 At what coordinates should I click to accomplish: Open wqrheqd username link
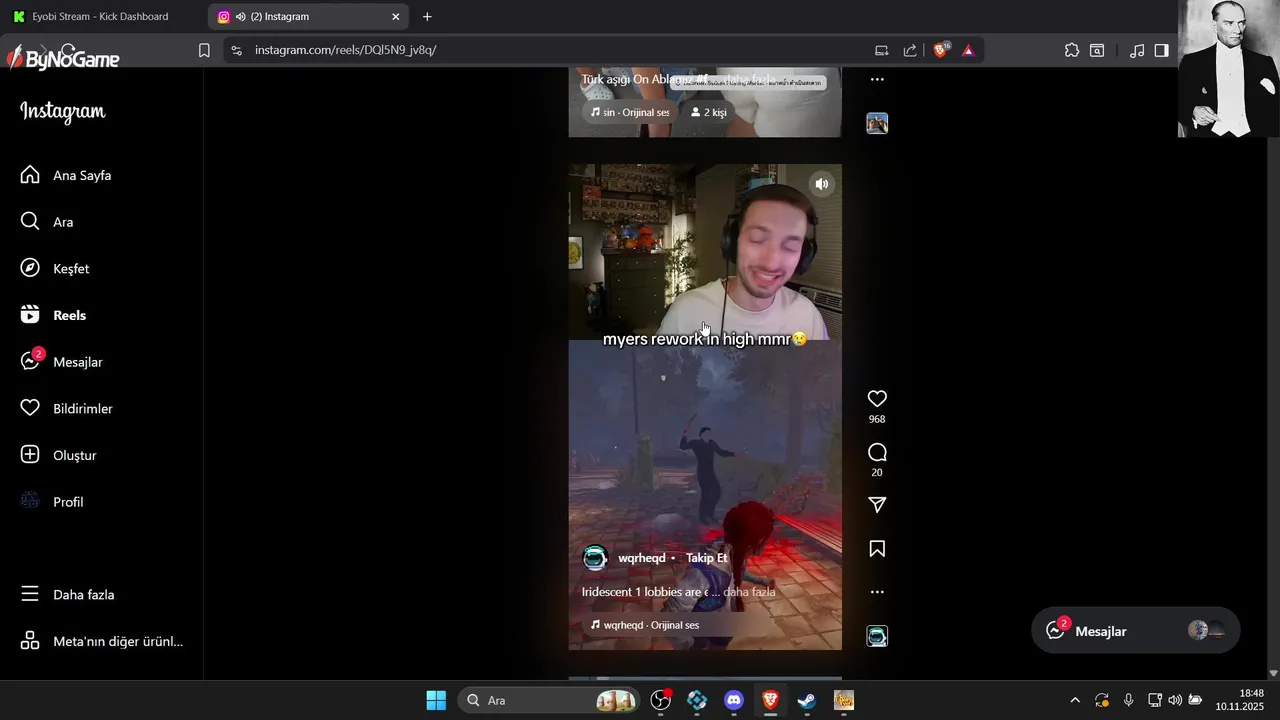[x=642, y=558]
